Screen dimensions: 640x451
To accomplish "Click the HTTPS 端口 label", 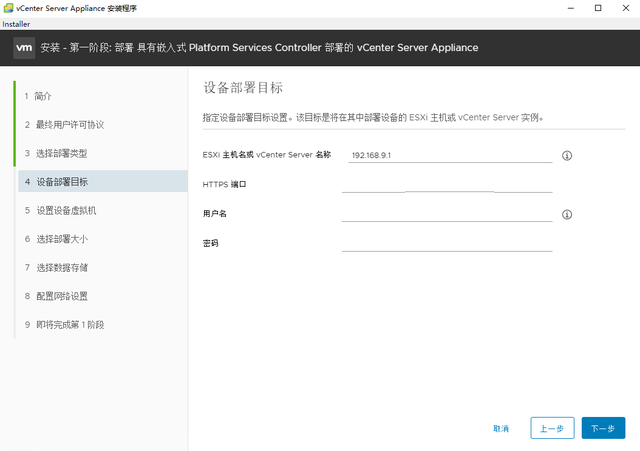I will [224, 184].
